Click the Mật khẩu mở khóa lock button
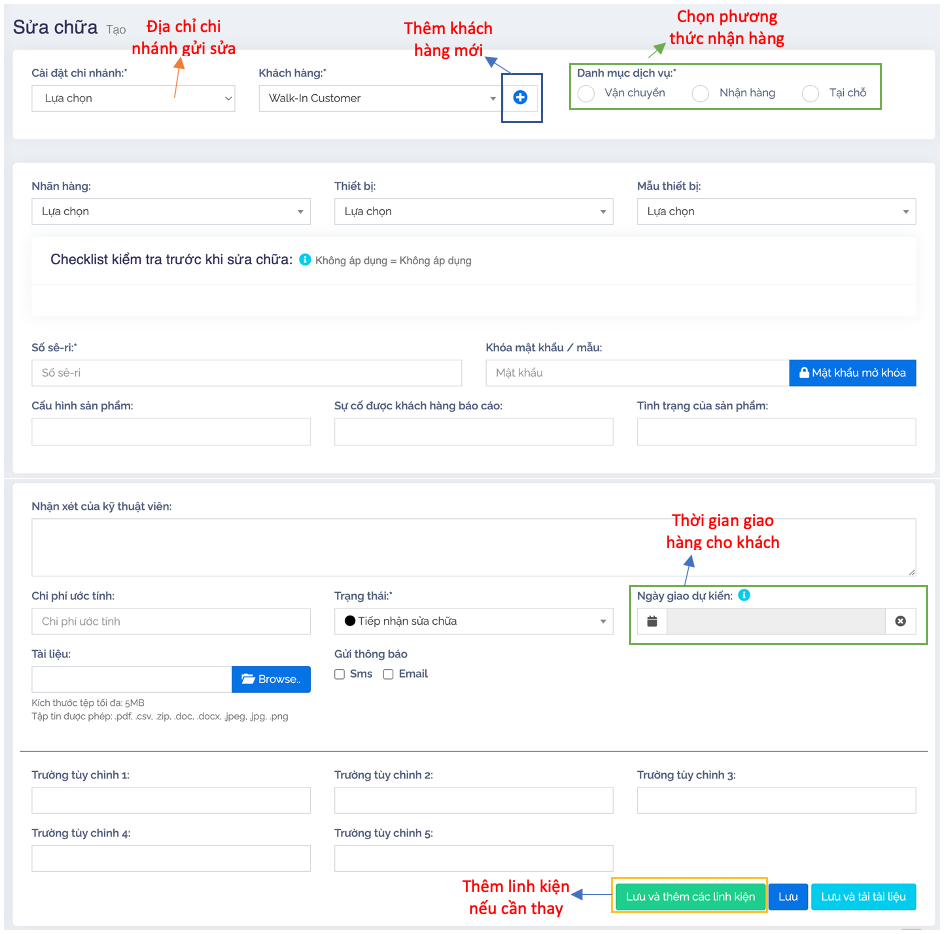Image resolution: width=944 pixels, height=934 pixels. coord(852,373)
